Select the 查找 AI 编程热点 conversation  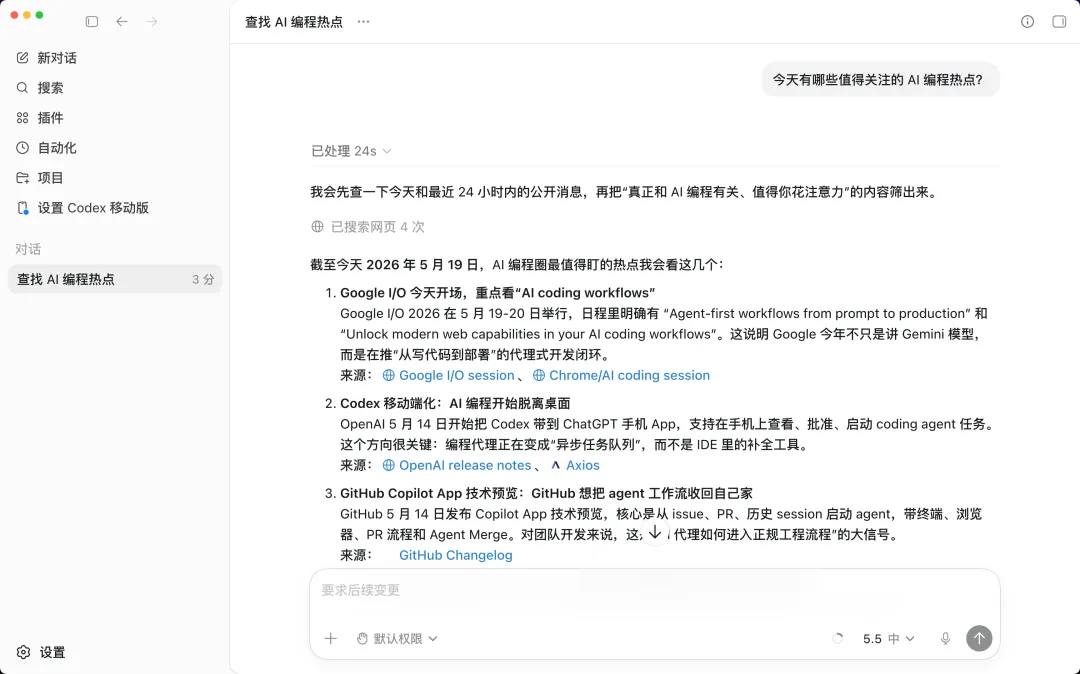click(115, 279)
